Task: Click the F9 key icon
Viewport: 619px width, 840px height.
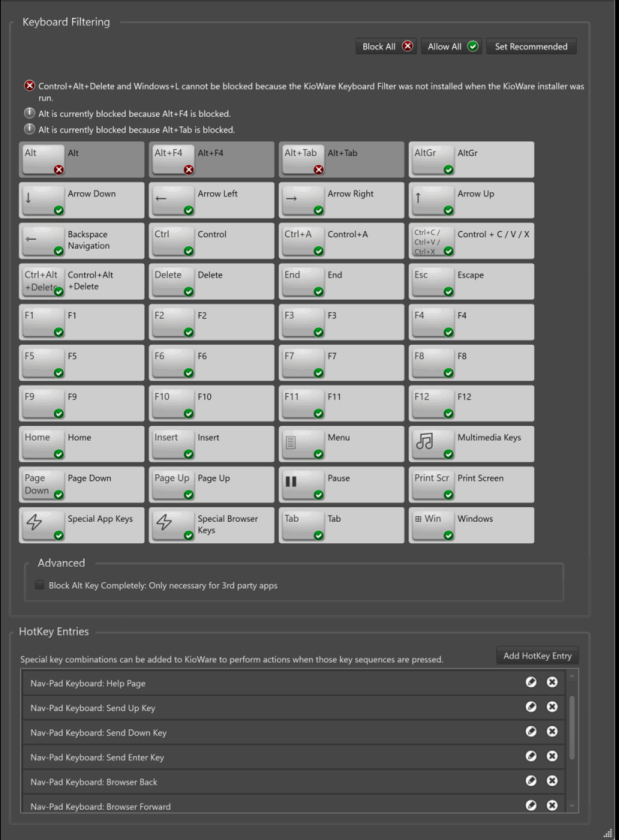Action: [43, 404]
